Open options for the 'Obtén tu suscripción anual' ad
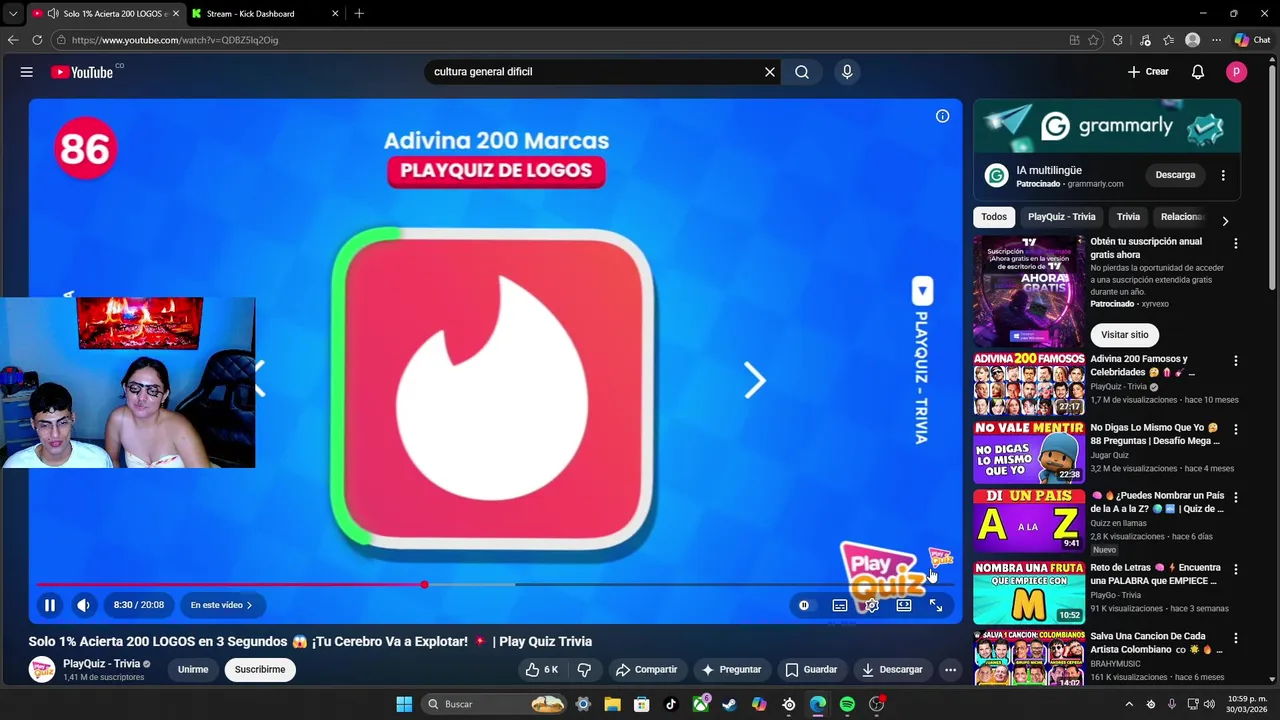The image size is (1280, 720). [1236, 244]
